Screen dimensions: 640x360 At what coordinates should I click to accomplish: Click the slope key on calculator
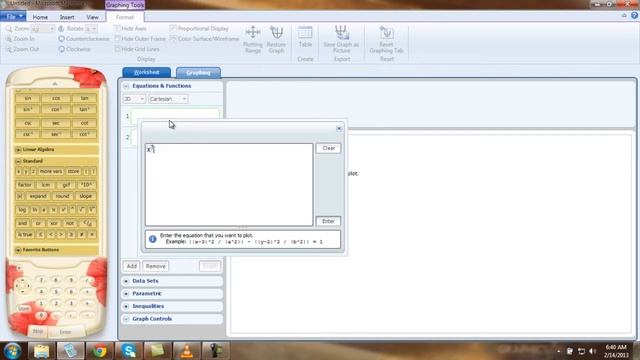(x=86, y=196)
